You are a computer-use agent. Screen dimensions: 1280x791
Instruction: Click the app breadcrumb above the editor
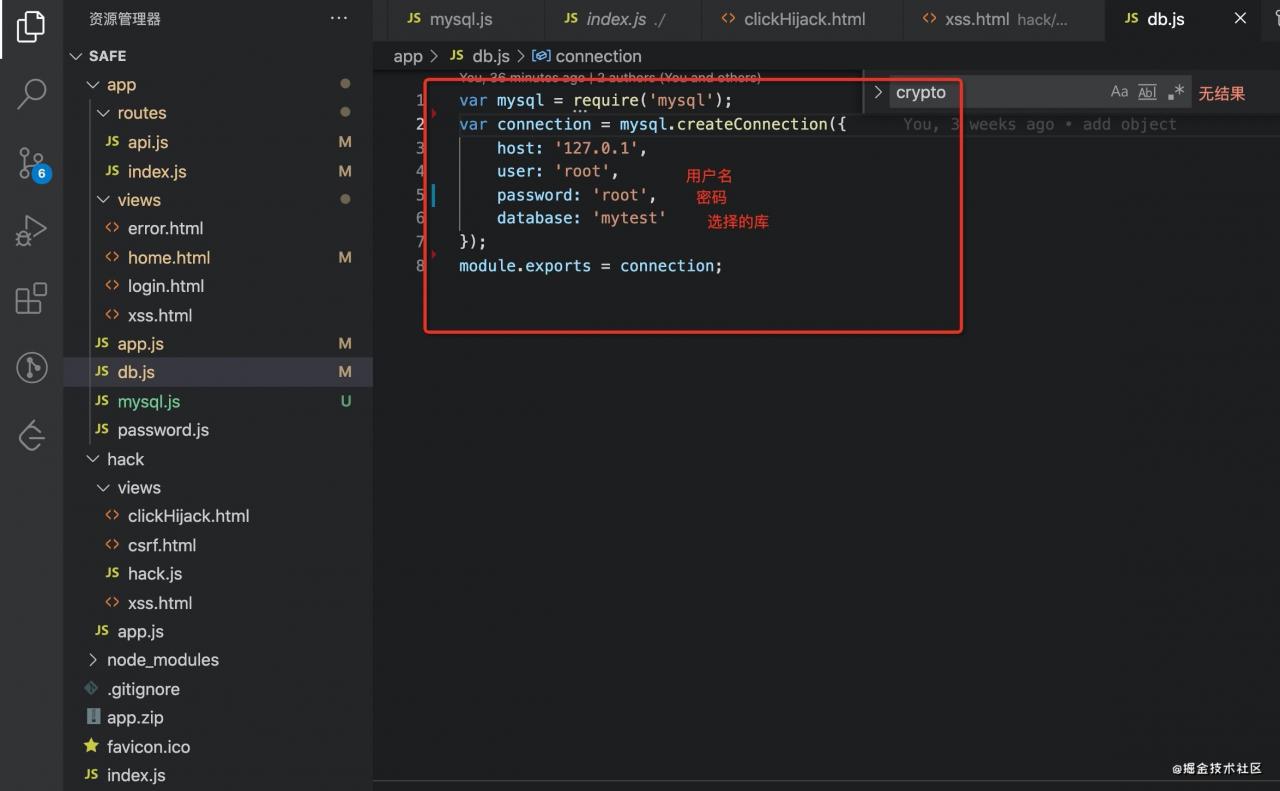click(408, 56)
